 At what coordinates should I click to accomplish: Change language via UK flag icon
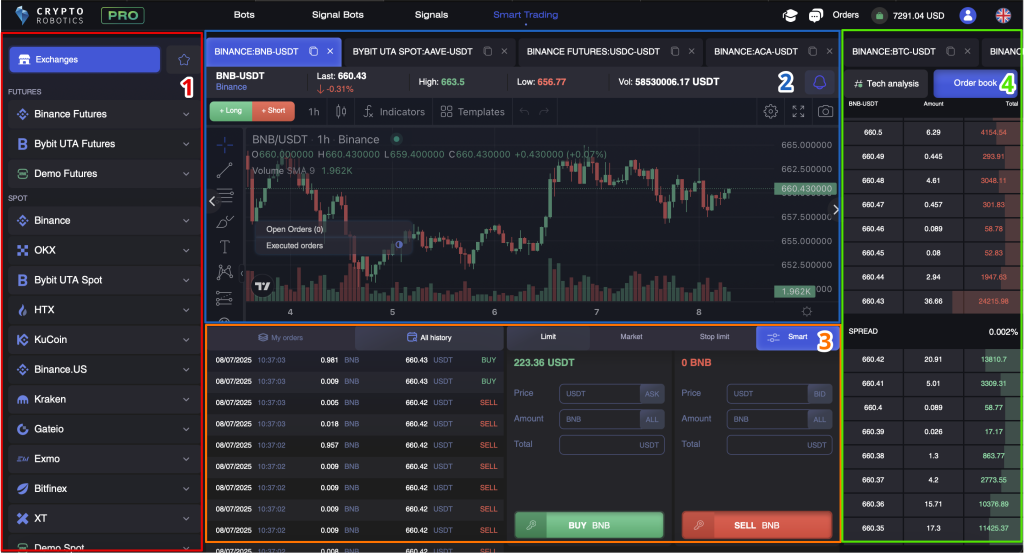(x=1003, y=15)
